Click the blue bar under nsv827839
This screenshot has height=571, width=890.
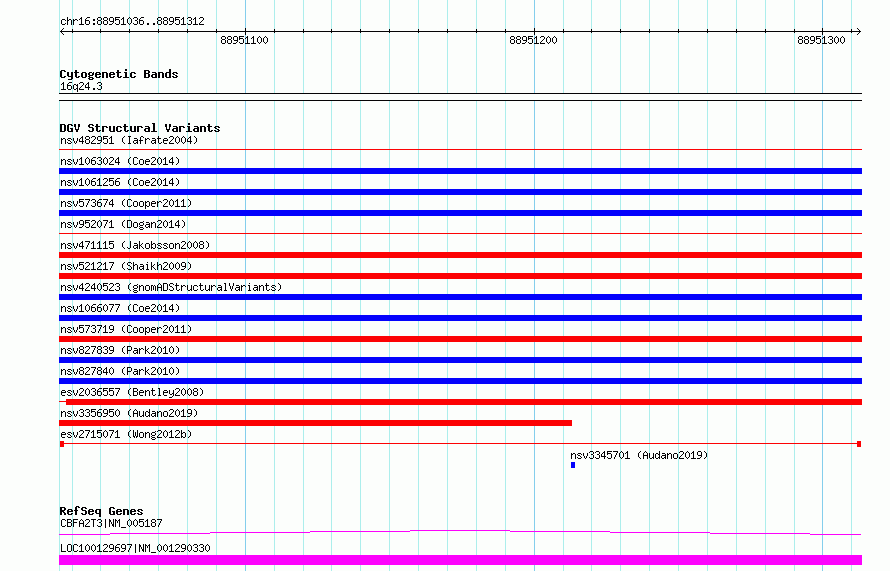pos(460,360)
